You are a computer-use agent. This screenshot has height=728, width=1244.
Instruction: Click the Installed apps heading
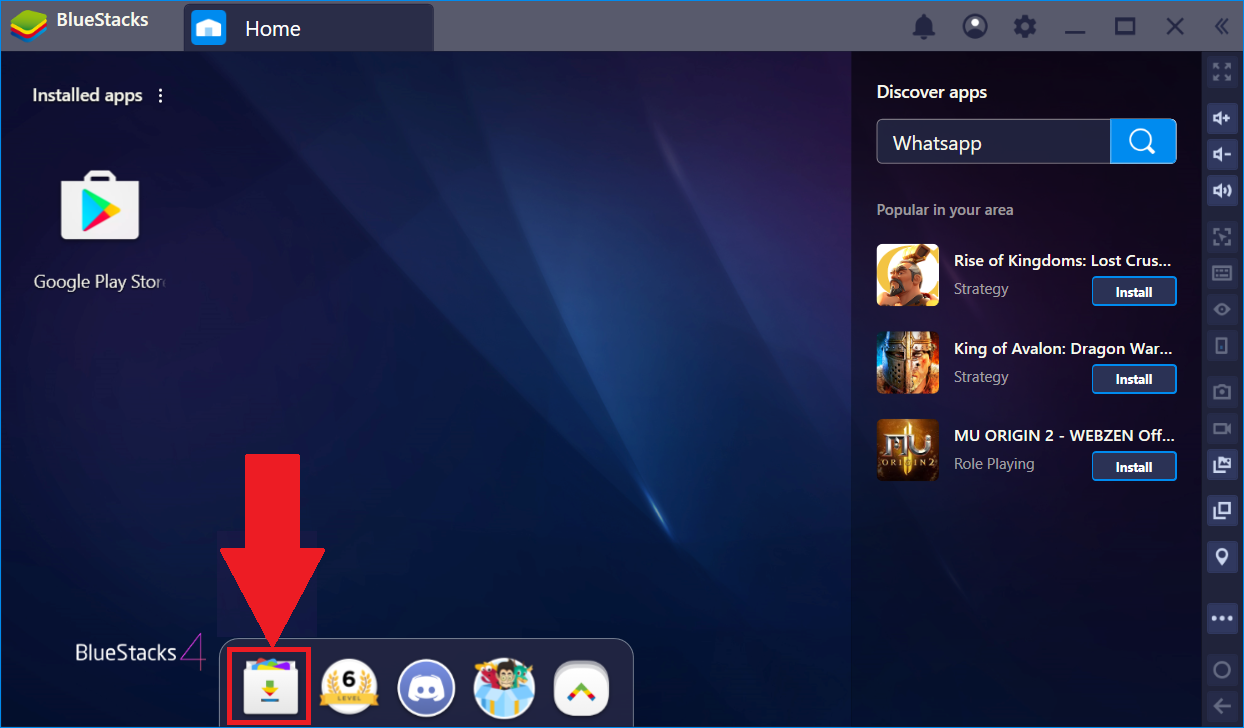point(87,96)
